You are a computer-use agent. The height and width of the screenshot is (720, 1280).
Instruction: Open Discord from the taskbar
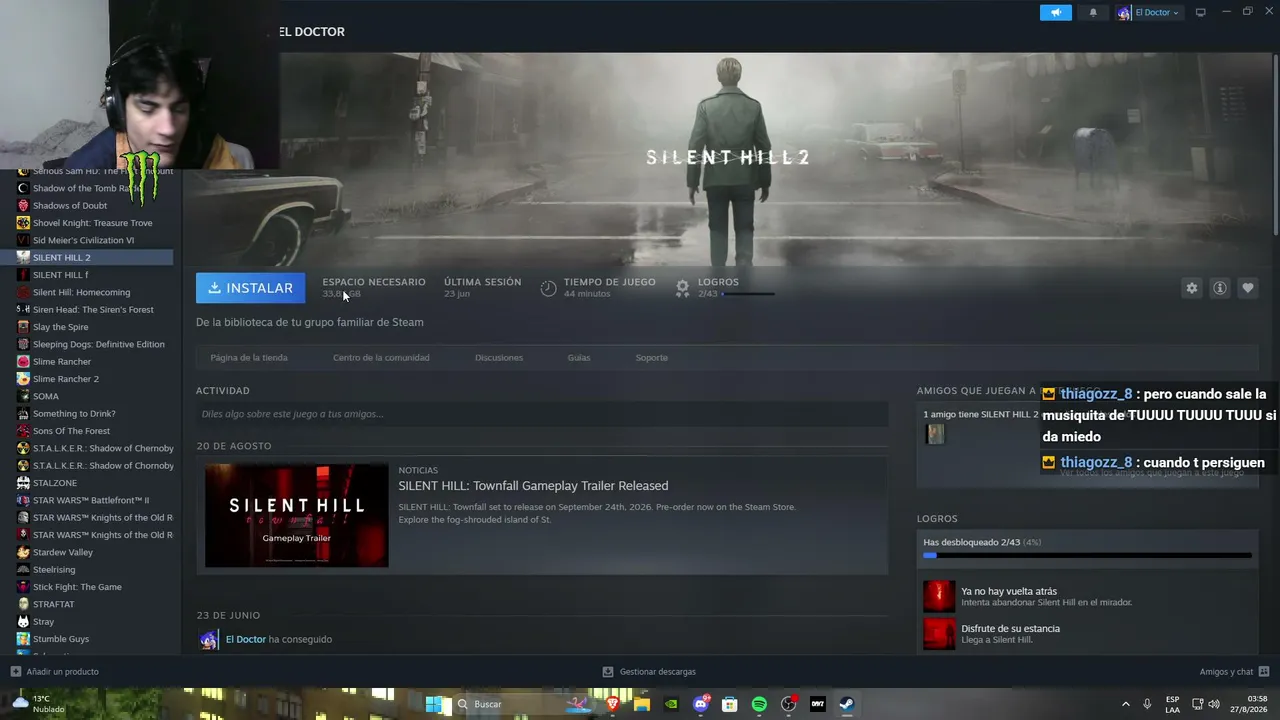point(701,704)
